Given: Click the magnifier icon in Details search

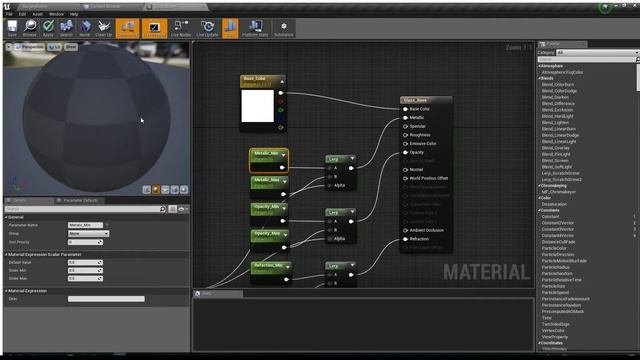Looking at the screenshot, I should [x=162, y=209].
